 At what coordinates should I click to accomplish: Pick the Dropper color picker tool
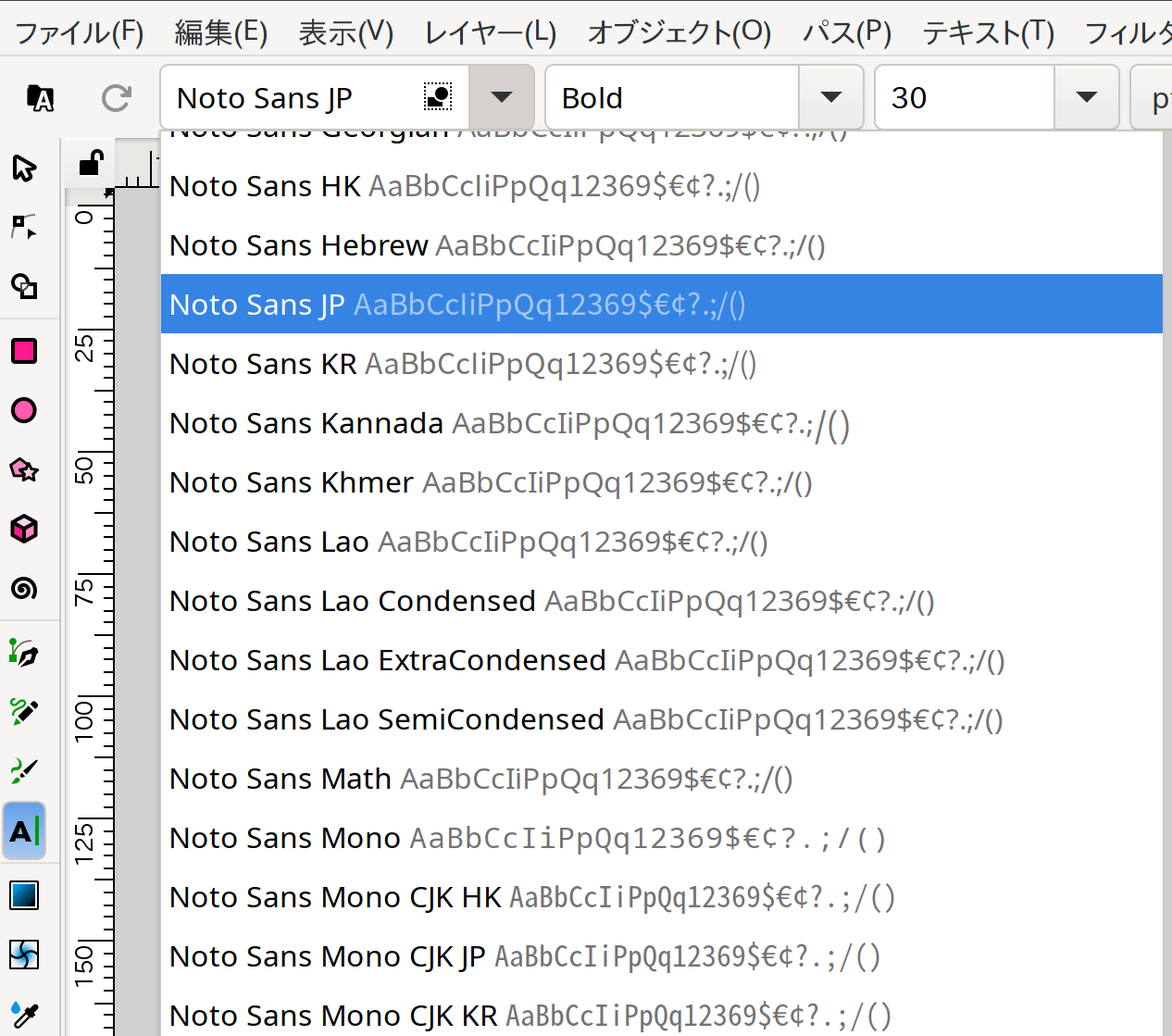pyautogui.click(x=24, y=1014)
